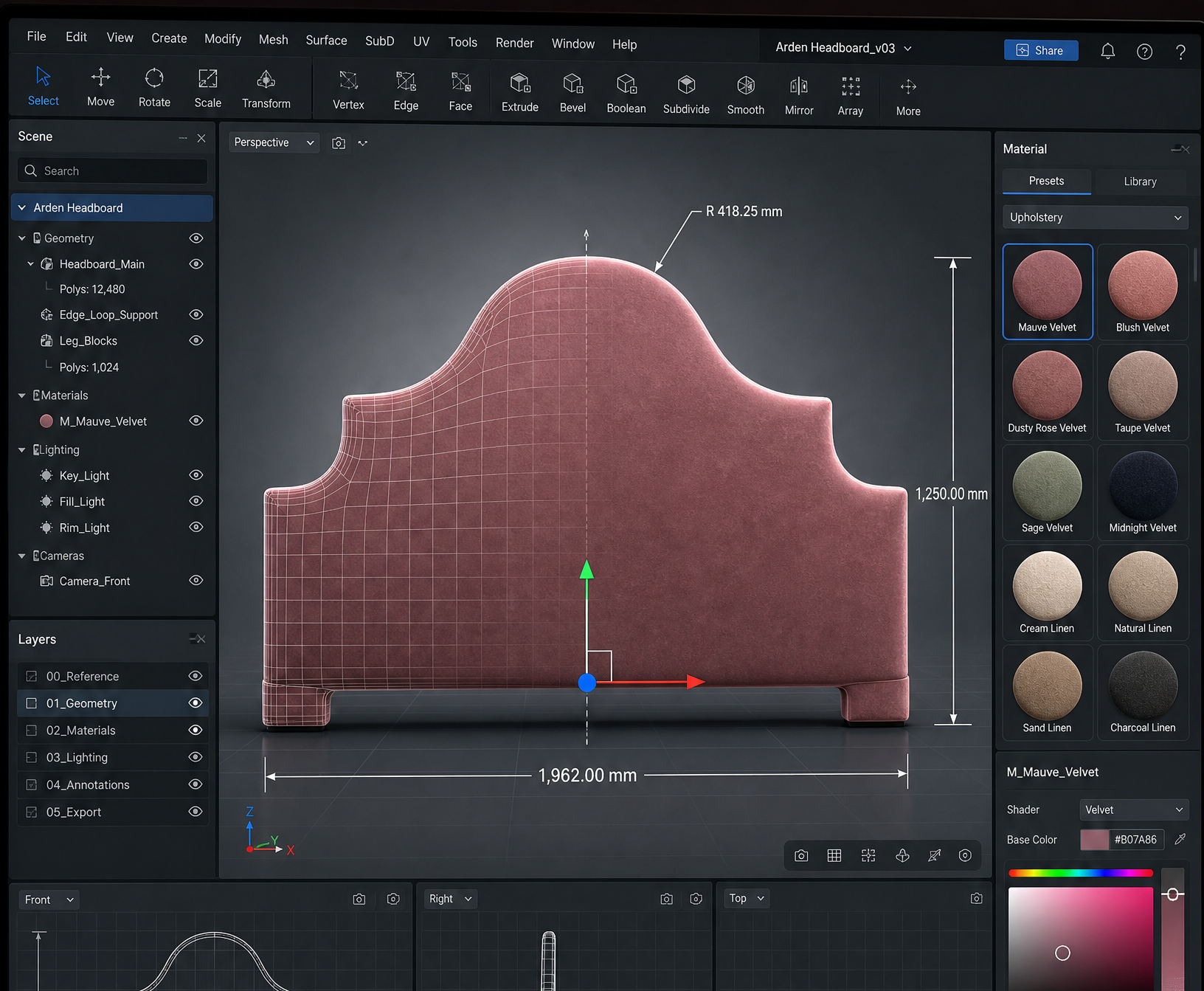Open the notifications bell
This screenshot has width=1204, height=991.
(1107, 51)
